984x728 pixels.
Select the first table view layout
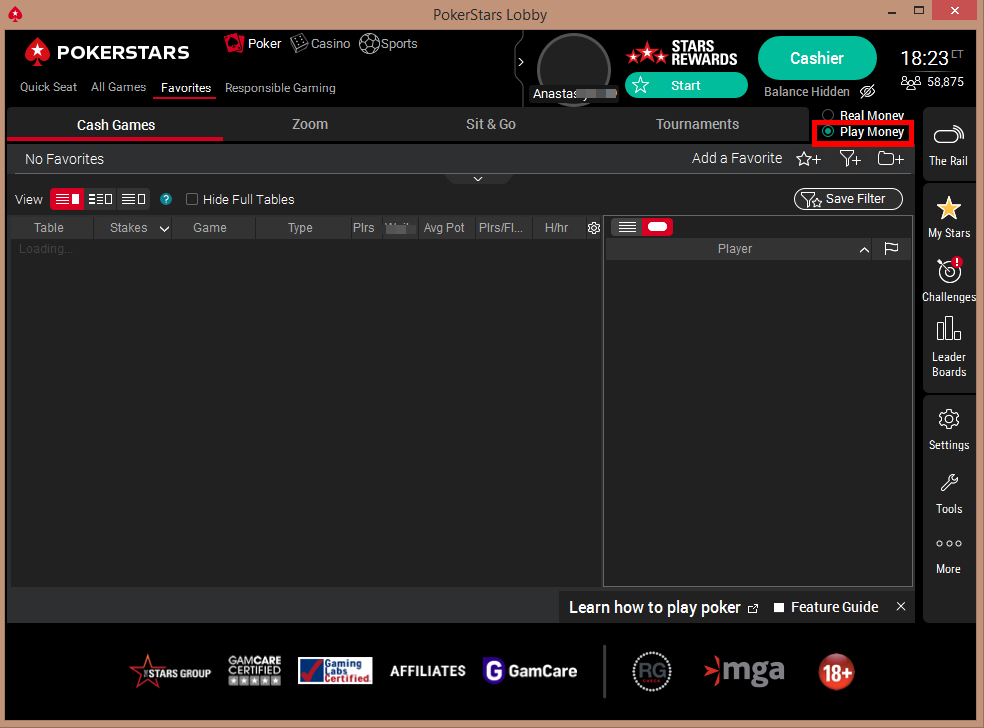(67, 200)
